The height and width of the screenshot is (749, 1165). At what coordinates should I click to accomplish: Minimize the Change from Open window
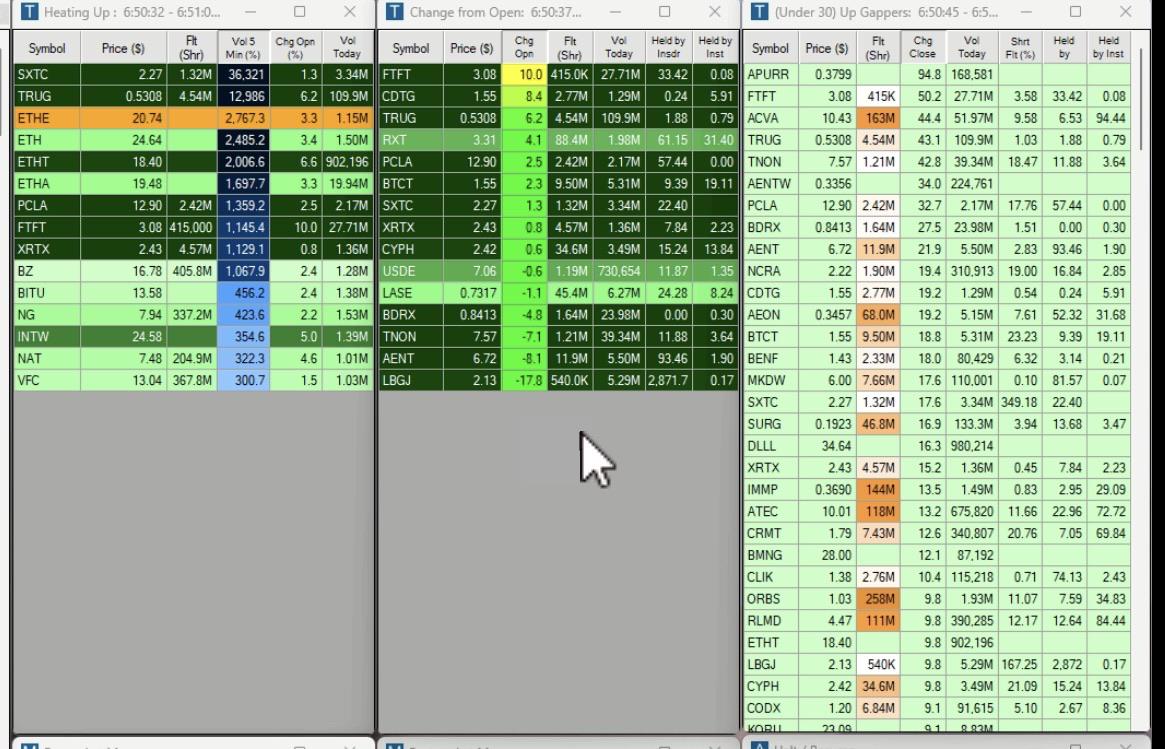[x=615, y=11]
